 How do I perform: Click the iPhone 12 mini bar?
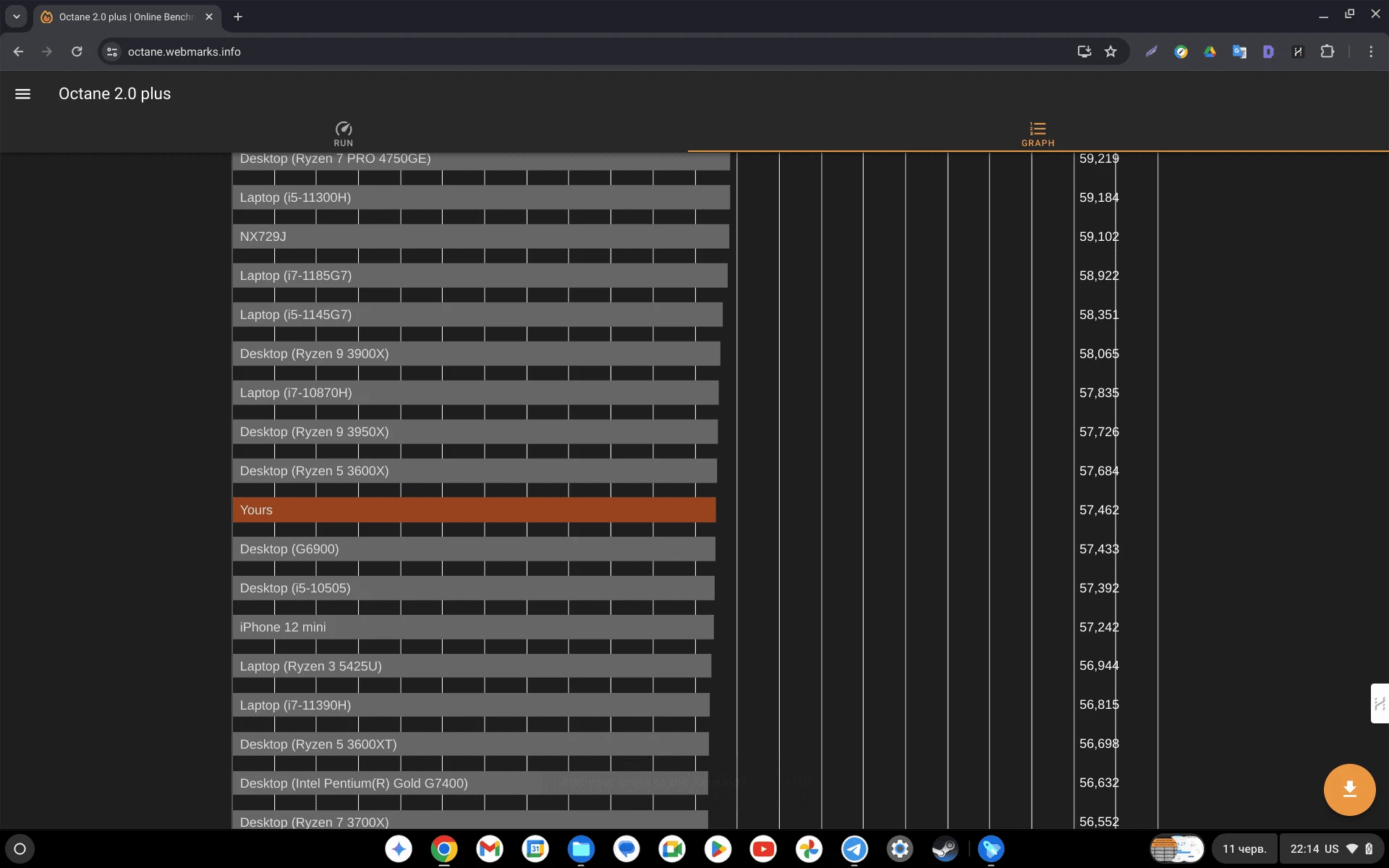coord(473,627)
